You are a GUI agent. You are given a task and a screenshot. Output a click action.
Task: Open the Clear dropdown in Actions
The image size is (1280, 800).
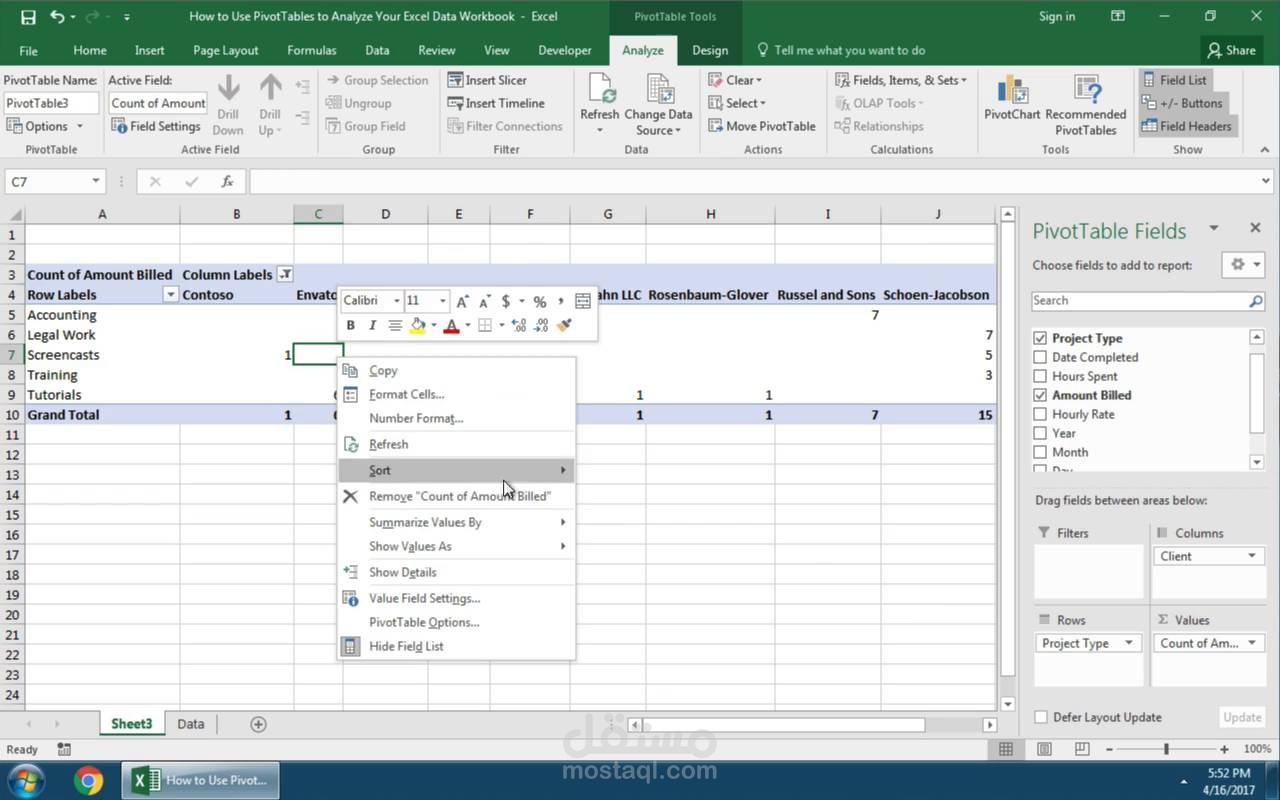[735, 80]
